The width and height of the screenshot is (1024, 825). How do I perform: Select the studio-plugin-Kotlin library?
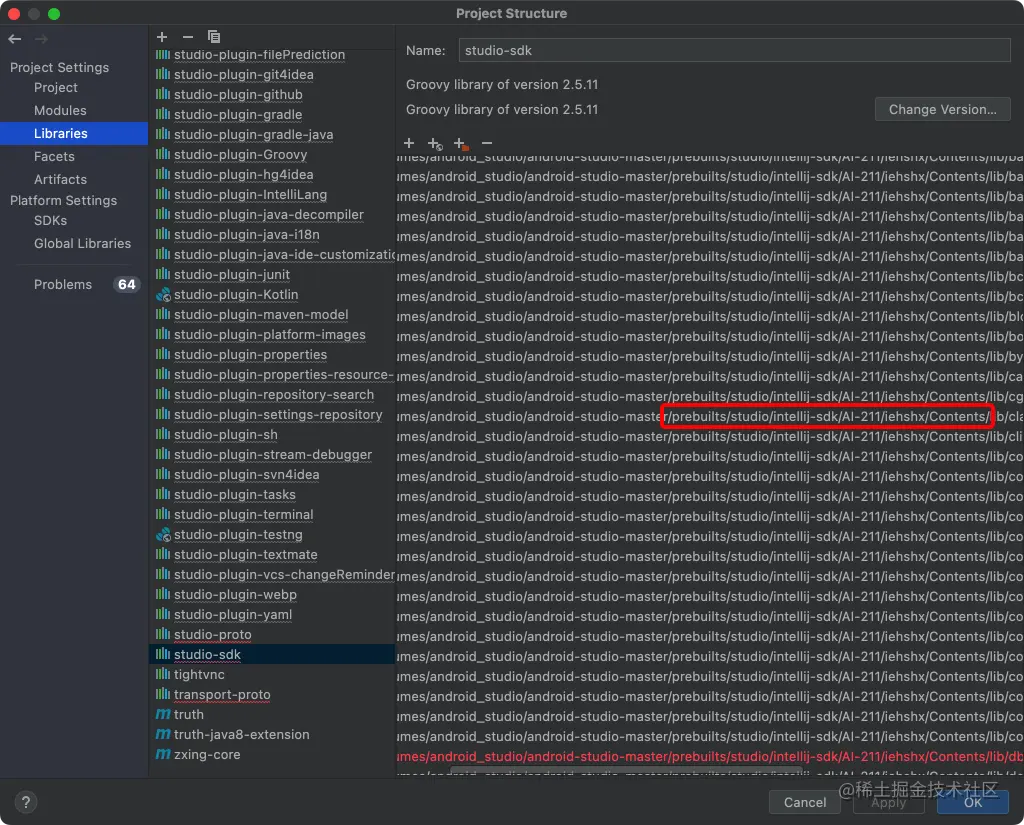pos(236,295)
